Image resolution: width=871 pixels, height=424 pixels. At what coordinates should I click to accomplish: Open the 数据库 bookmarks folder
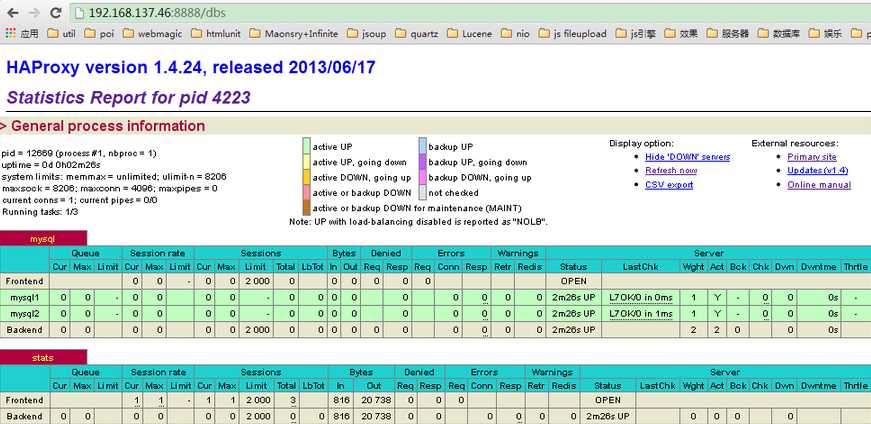(778, 33)
